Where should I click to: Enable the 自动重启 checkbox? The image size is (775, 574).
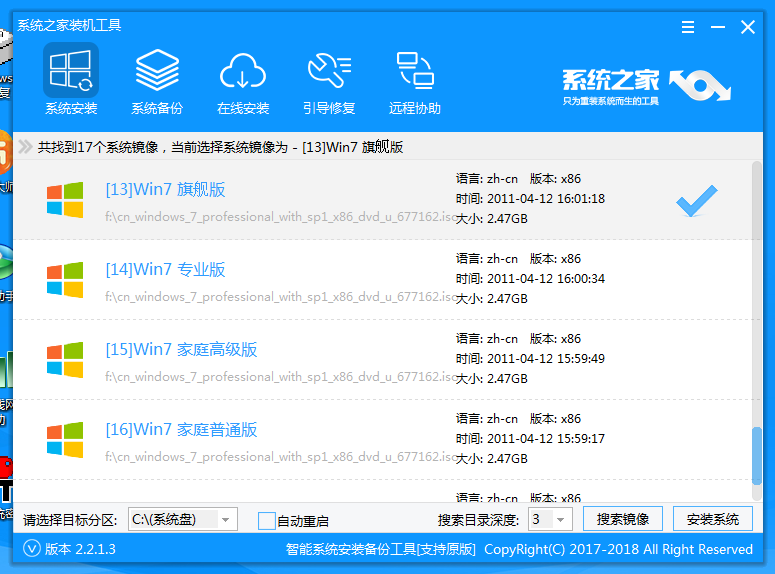266,520
